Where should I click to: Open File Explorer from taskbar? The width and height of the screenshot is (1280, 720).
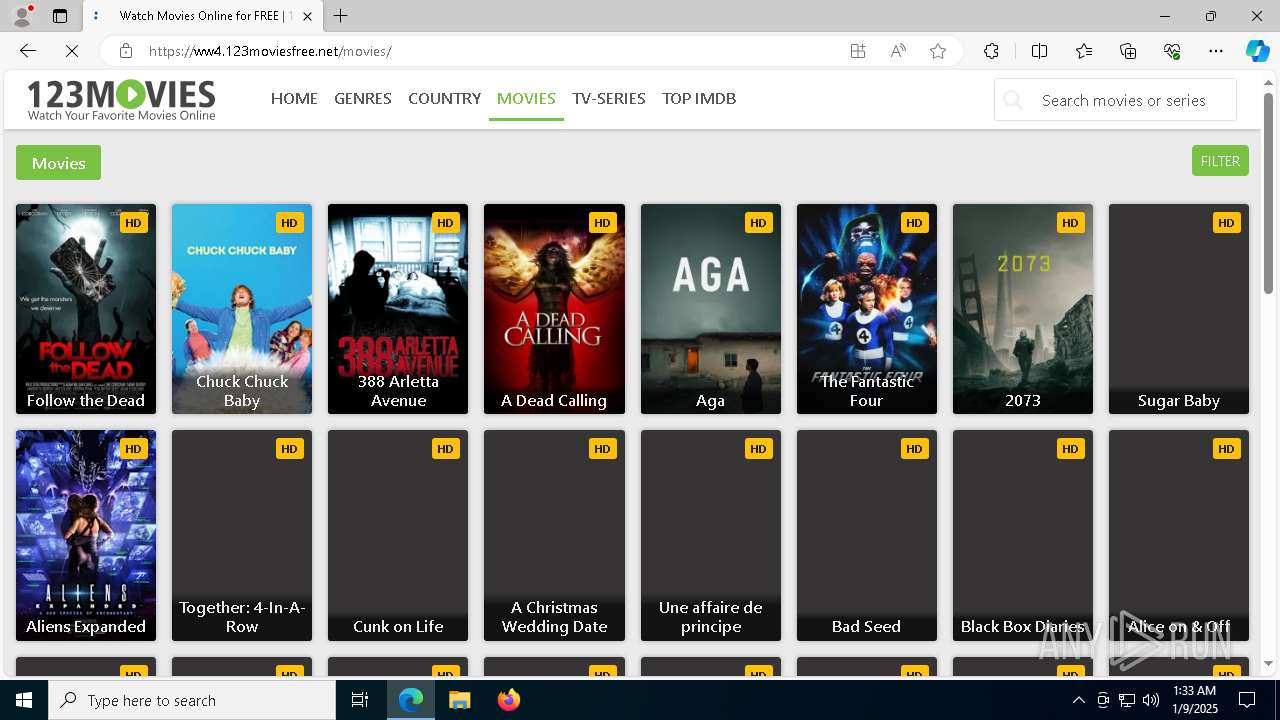point(460,700)
